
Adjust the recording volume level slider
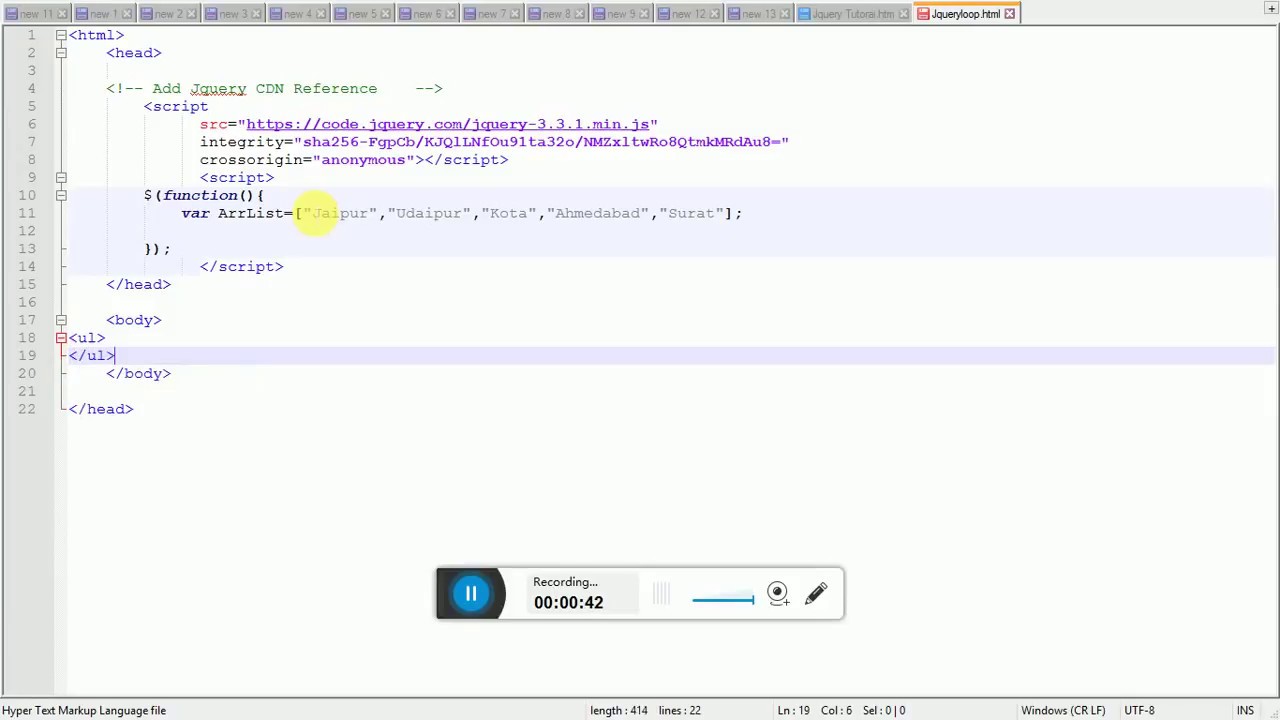[723, 600]
